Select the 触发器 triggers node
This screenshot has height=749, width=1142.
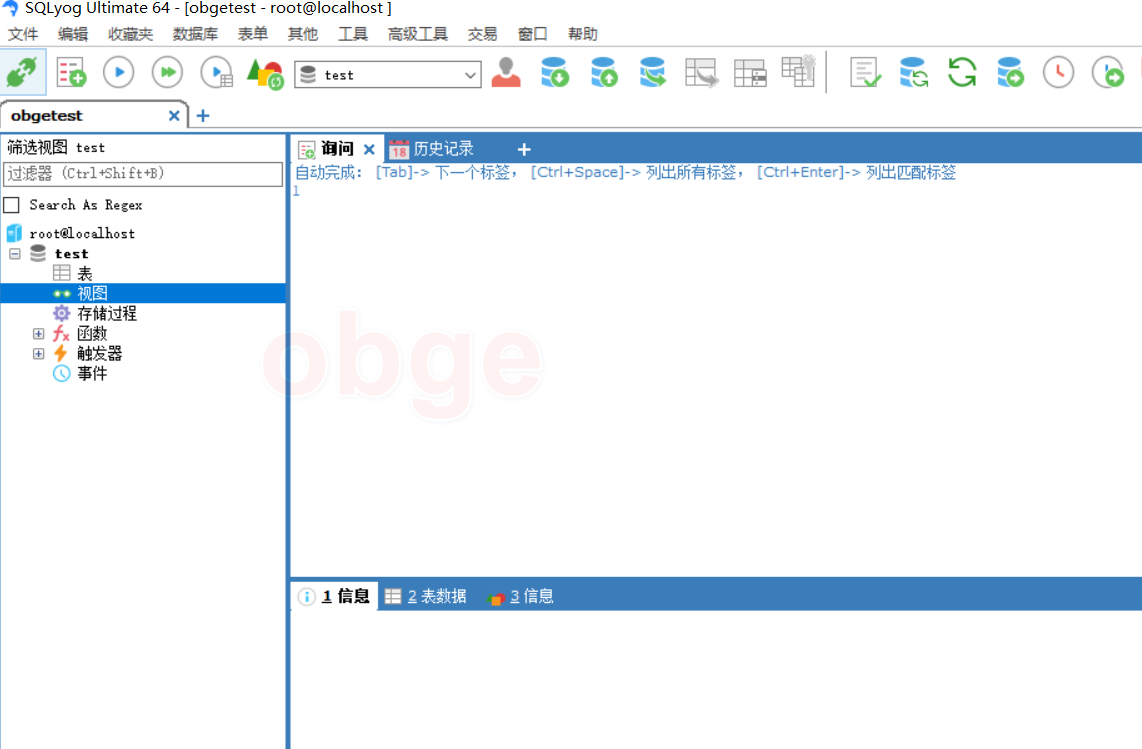pos(100,353)
